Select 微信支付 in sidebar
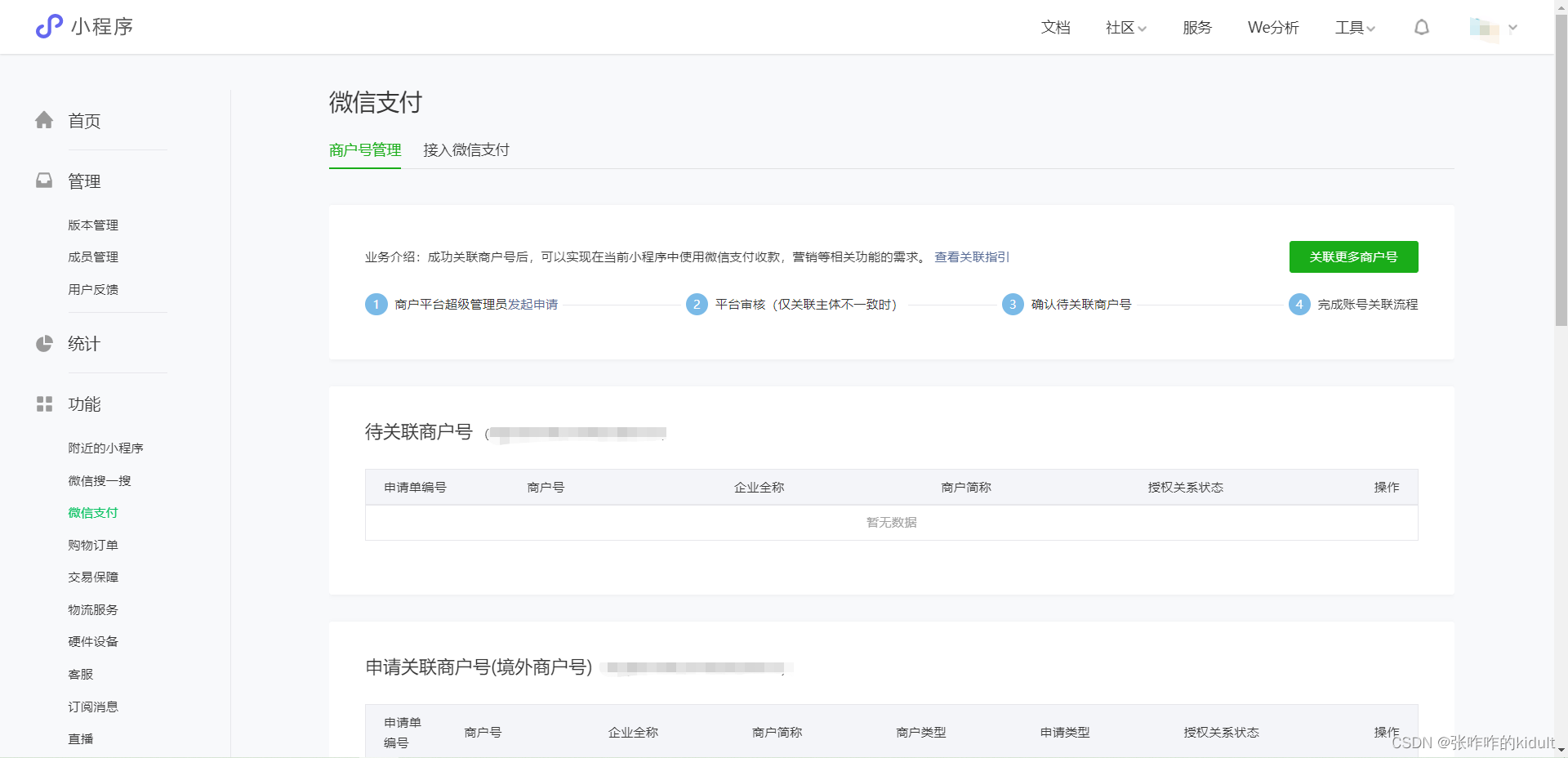 coord(93,513)
